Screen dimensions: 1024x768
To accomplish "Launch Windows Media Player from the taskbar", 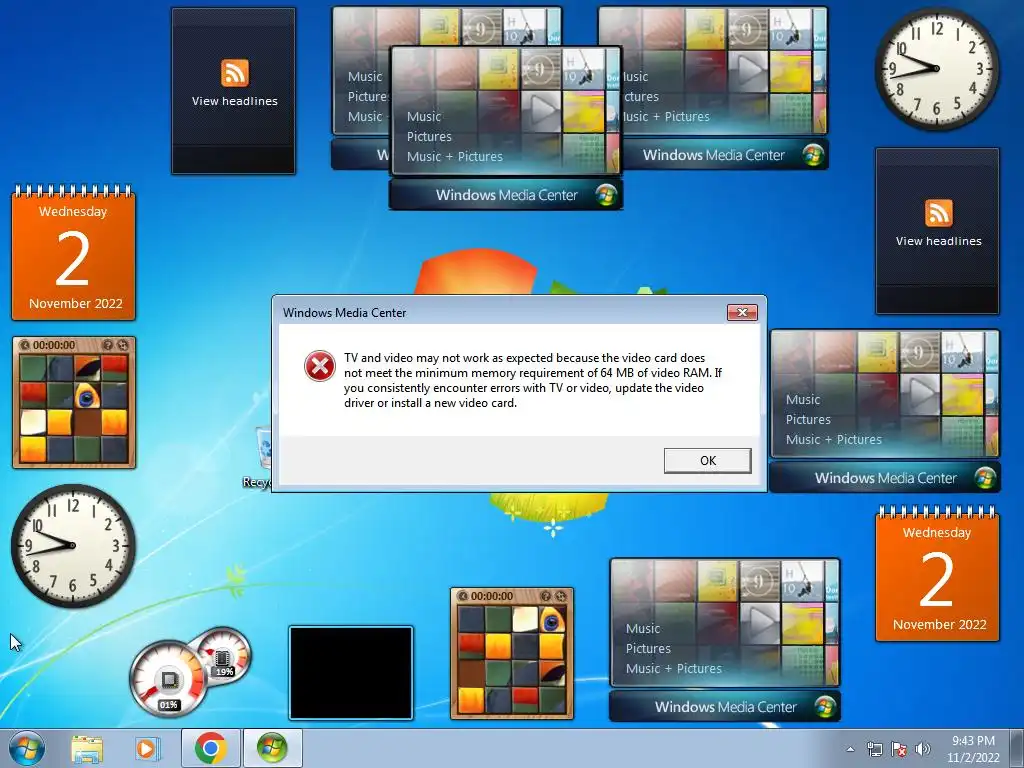I will (x=147, y=748).
